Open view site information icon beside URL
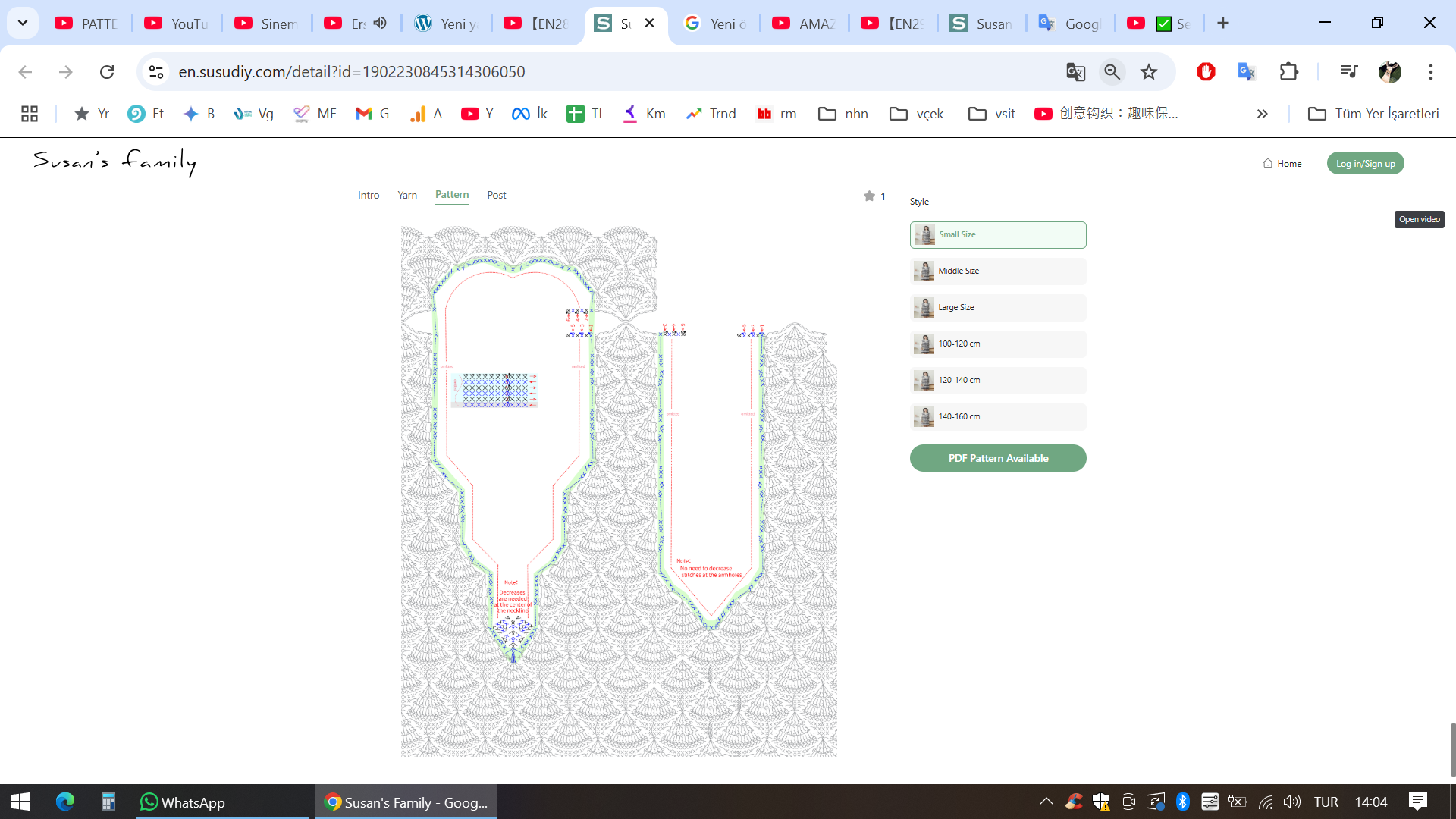1456x819 pixels. 156,72
